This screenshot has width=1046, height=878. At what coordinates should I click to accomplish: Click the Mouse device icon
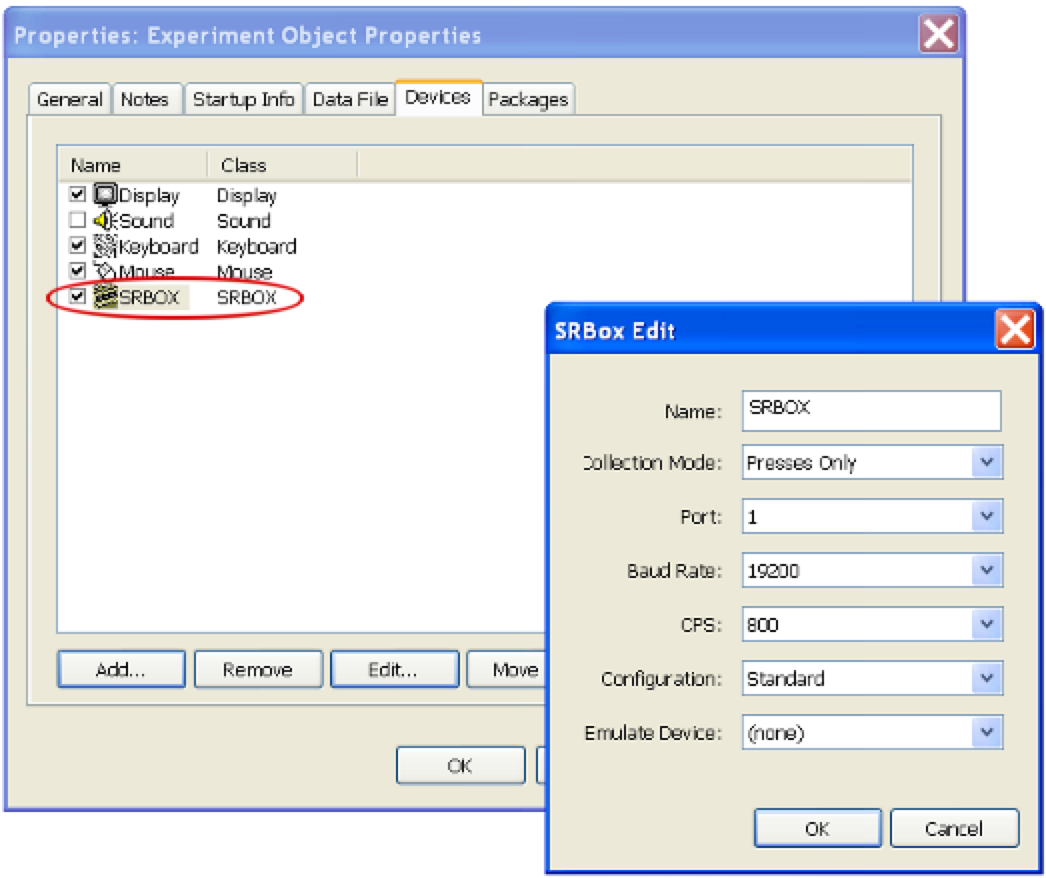pyautogui.click(x=105, y=271)
